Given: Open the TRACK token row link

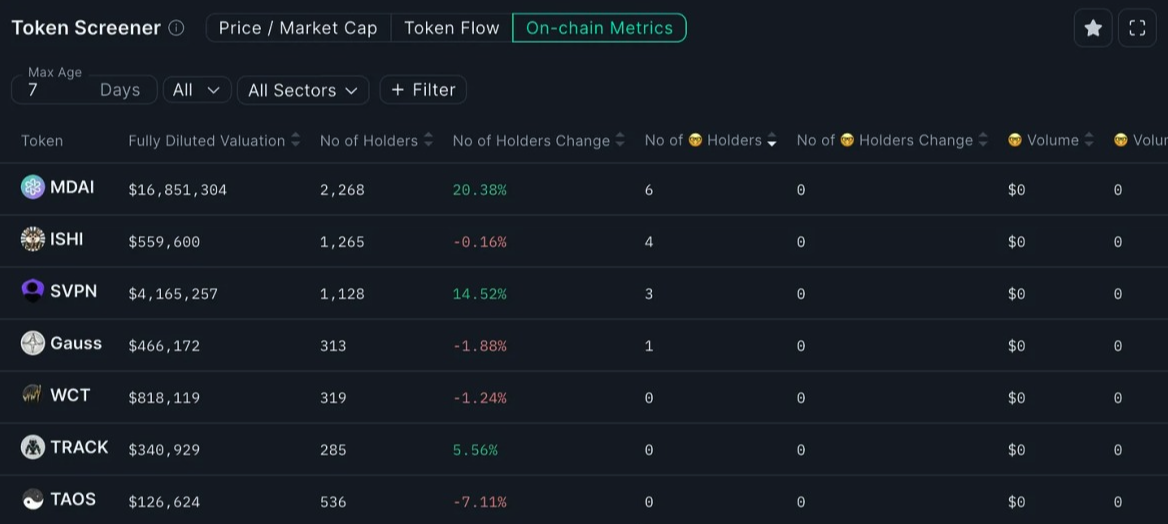Looking at the screenshot, I should pyautogui.click(x=79, y=447).
